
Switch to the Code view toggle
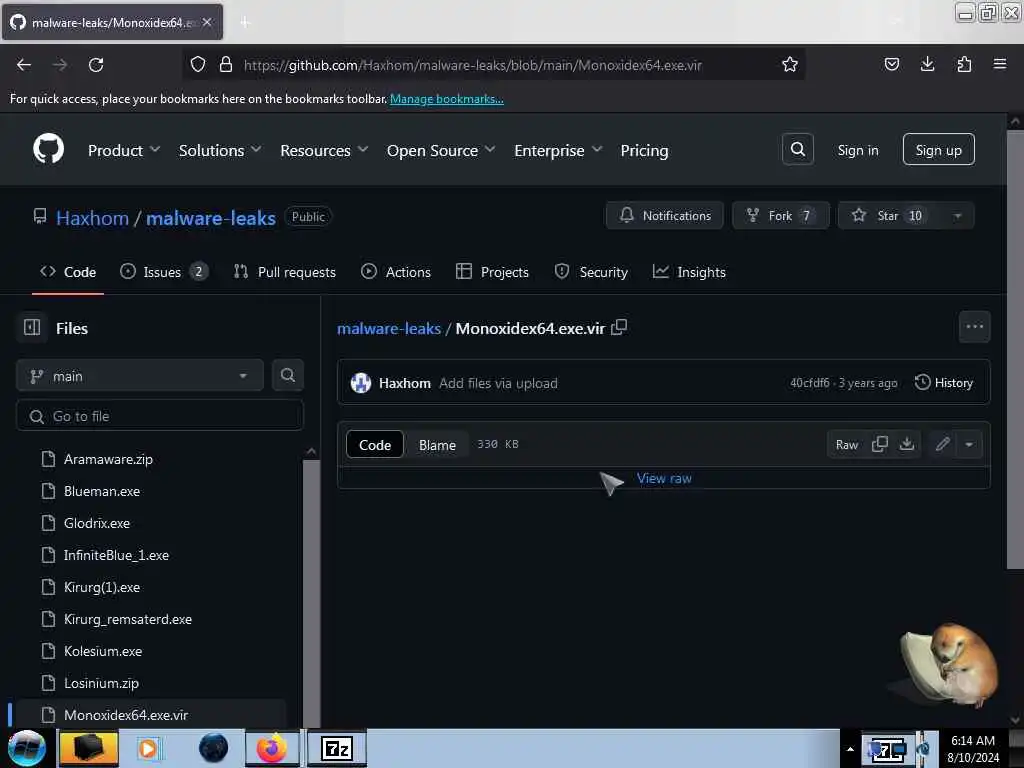click(x=375, y=444)
